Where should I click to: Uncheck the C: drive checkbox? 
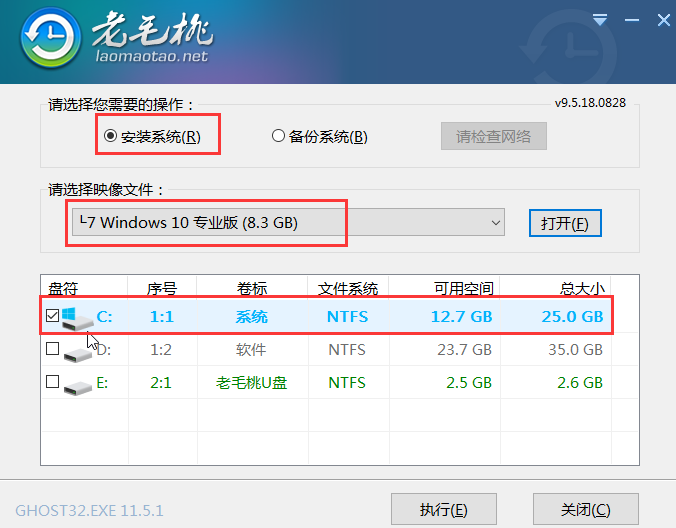click(52, 316)
